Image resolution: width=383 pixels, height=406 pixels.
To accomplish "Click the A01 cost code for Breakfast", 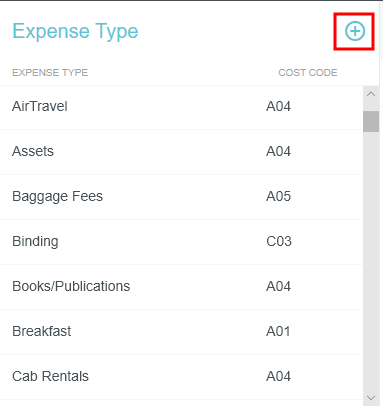I will coord(278,331).
